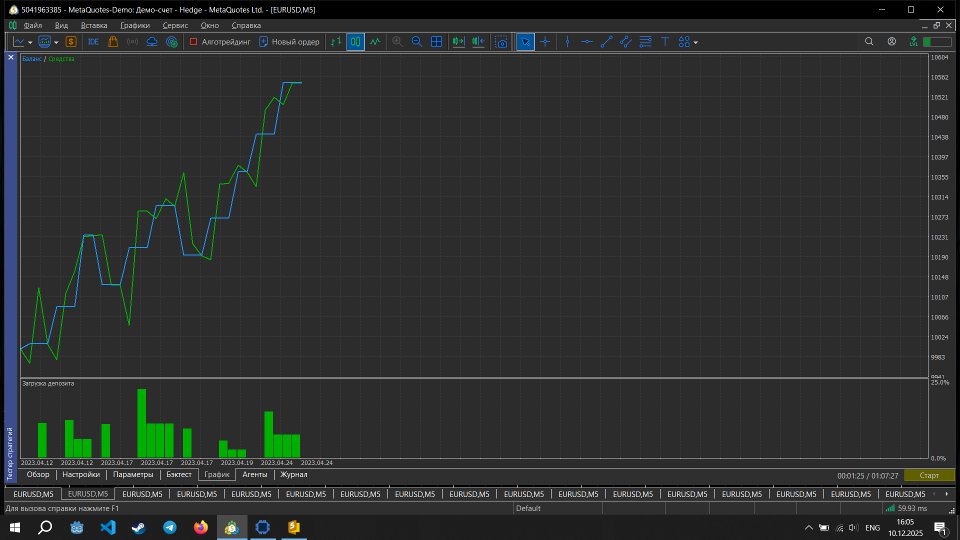This screenshot has width=960, height=540.
Task: Click the zoom out magnifier
Action: click(417, 42)
